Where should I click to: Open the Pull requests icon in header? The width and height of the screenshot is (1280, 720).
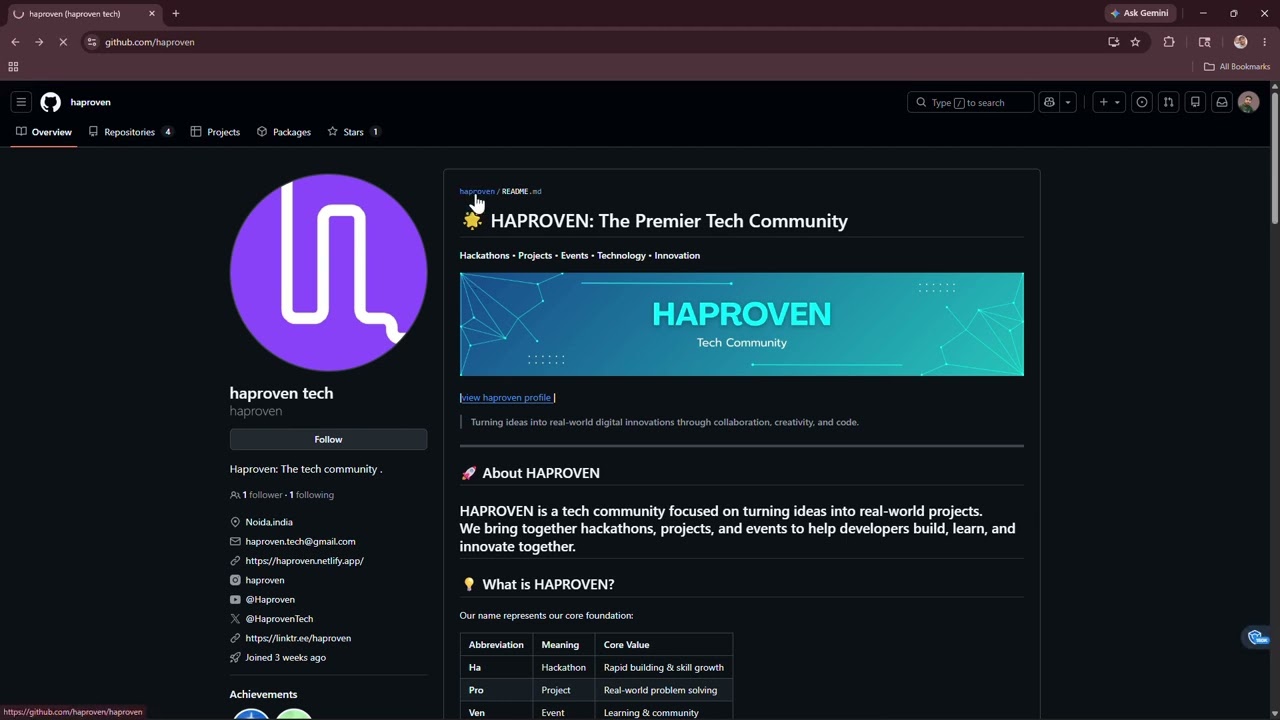pyautogui.click(x=1168, y=102)
